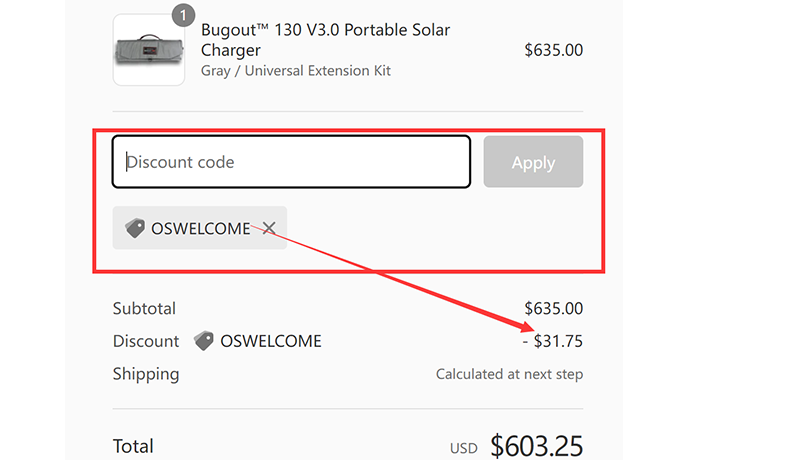800x460 pixels.
Task: Select the Bugout 130 V3.0 product title
Action: pos(325,40)
